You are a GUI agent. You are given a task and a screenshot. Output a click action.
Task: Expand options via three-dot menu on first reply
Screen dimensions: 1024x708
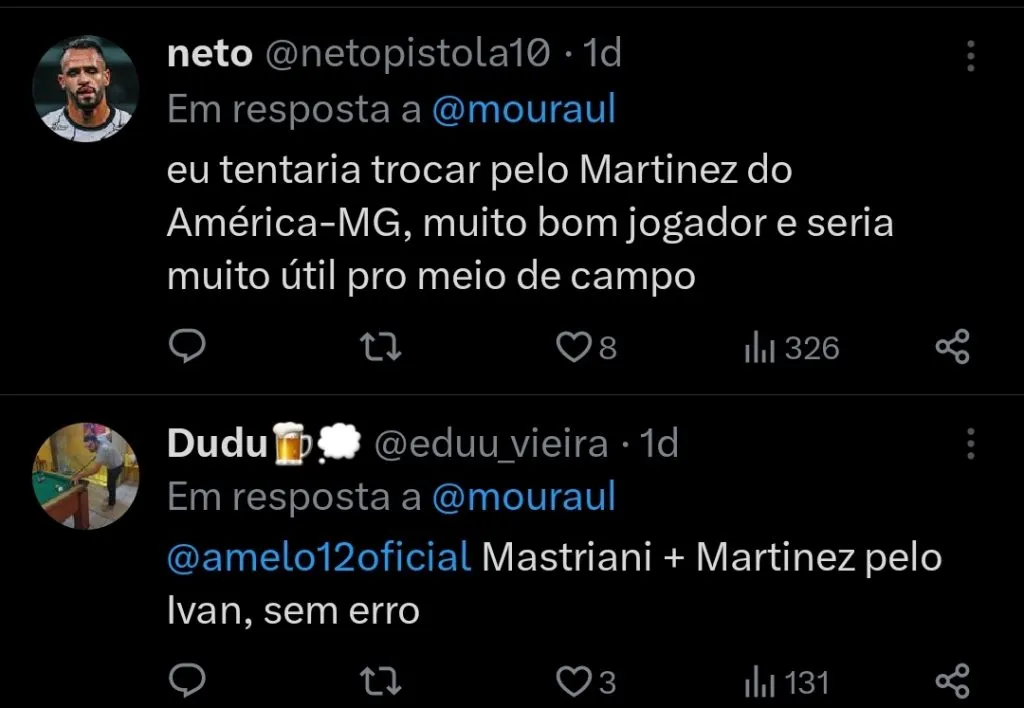[969, 57]
